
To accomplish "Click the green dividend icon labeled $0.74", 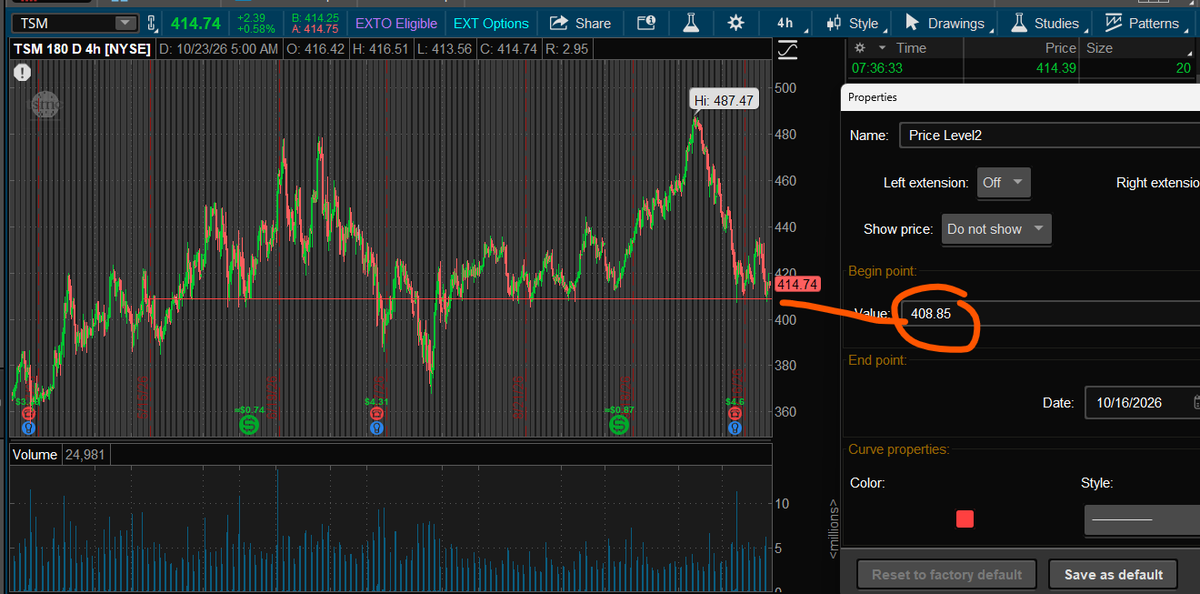I will tap(248, 426).
